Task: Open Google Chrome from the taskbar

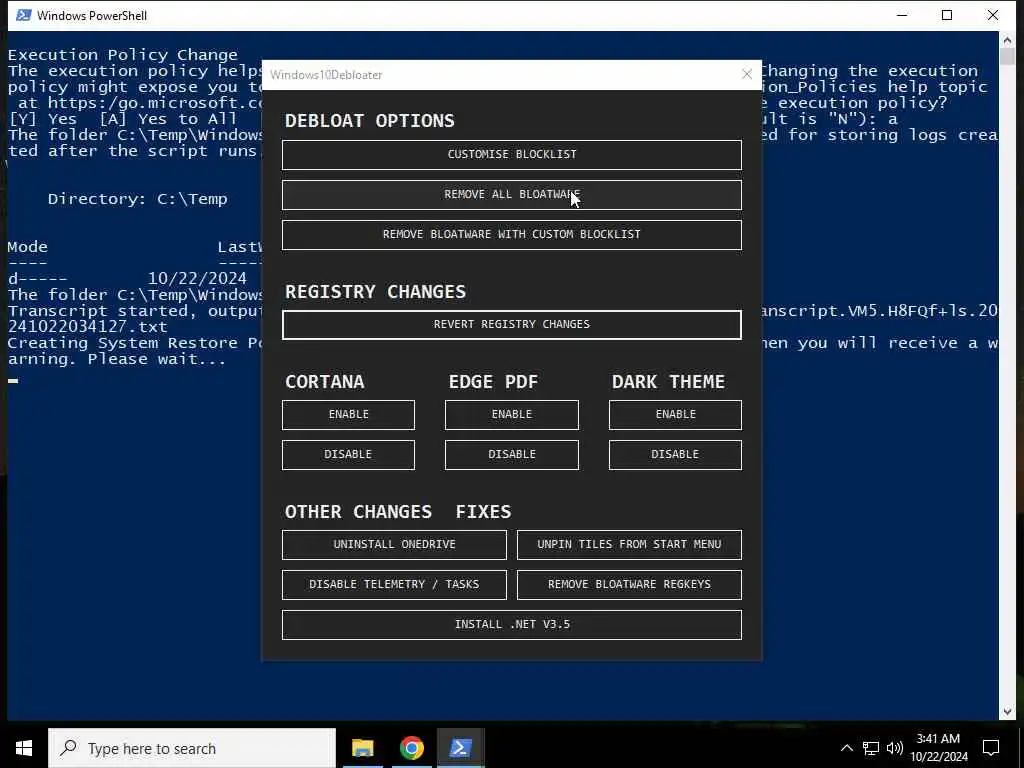Action: tap(411, 748)
